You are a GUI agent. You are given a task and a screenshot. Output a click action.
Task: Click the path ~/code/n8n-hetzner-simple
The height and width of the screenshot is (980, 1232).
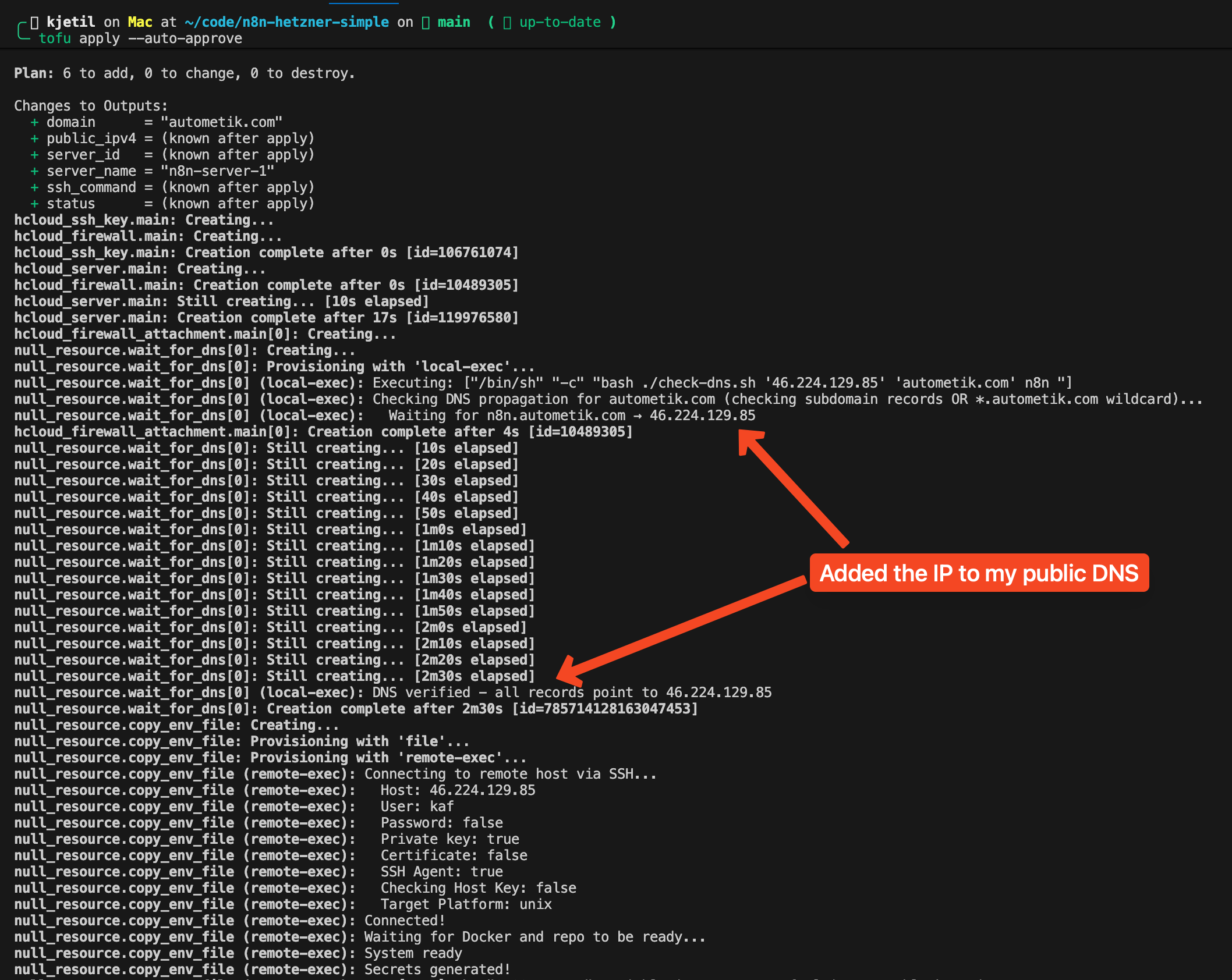point(286,22)
